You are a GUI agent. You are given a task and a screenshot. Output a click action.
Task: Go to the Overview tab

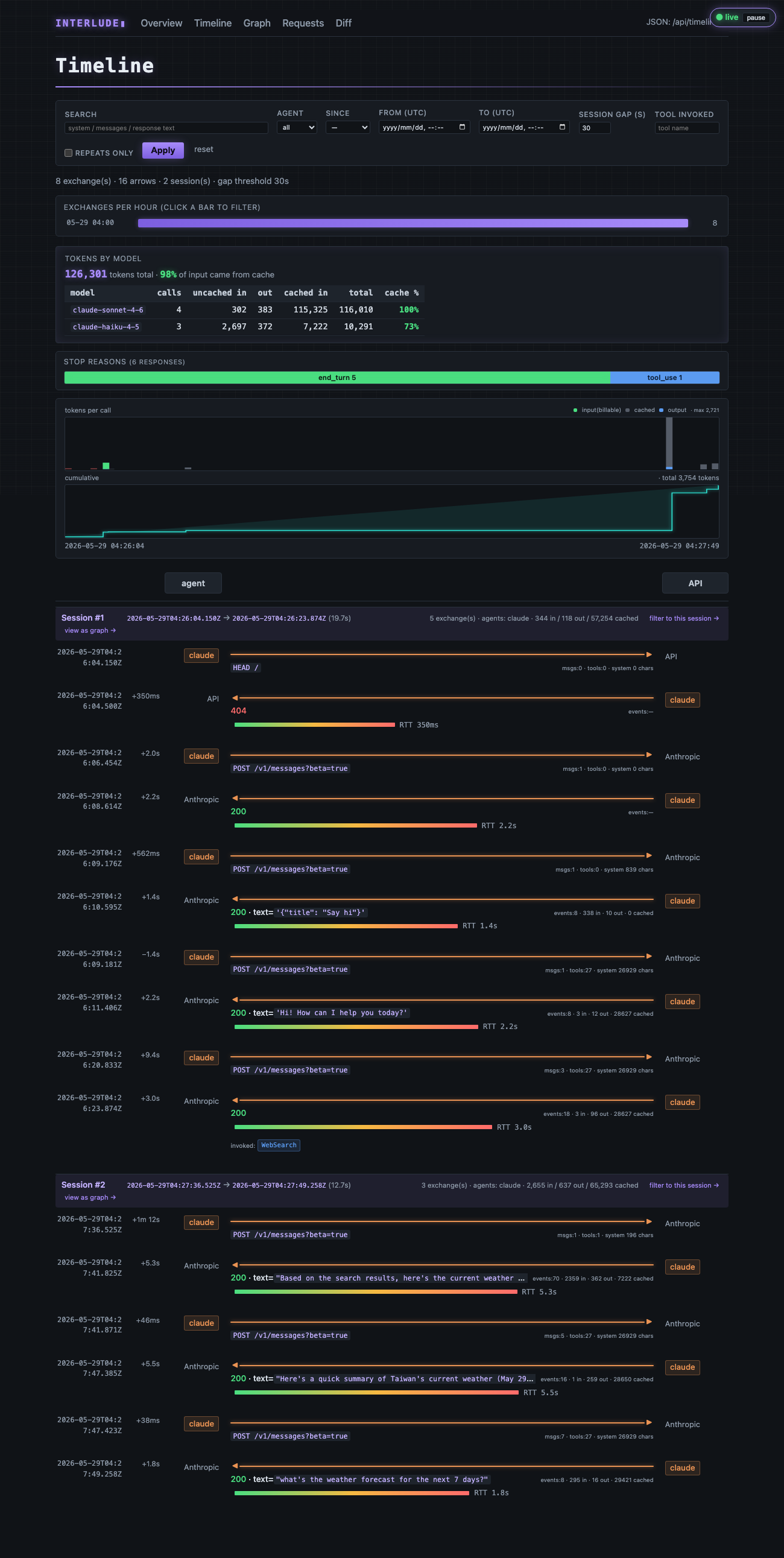click(x=162, y=23)
